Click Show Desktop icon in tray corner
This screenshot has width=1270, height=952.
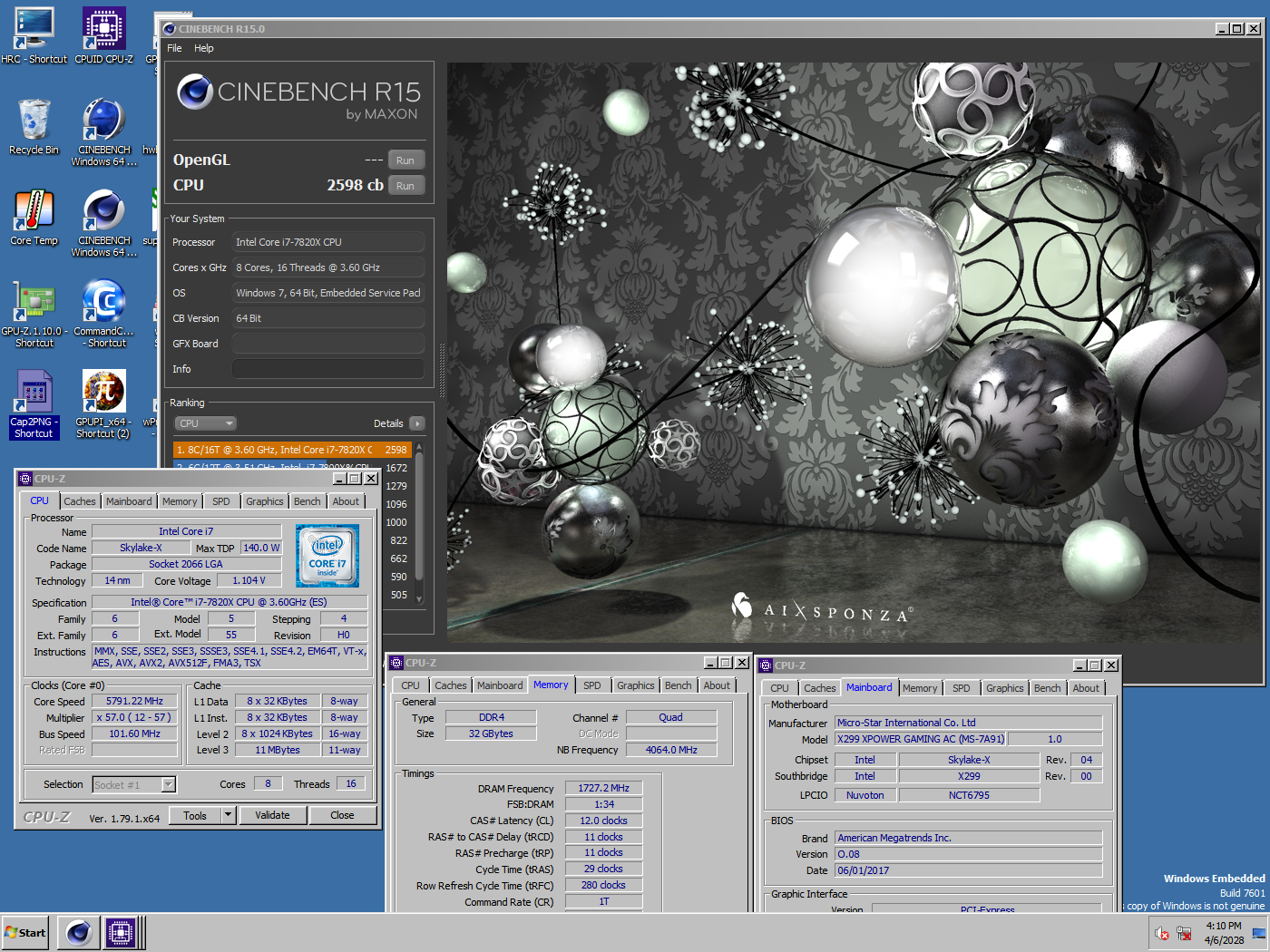pos(1259,933)
